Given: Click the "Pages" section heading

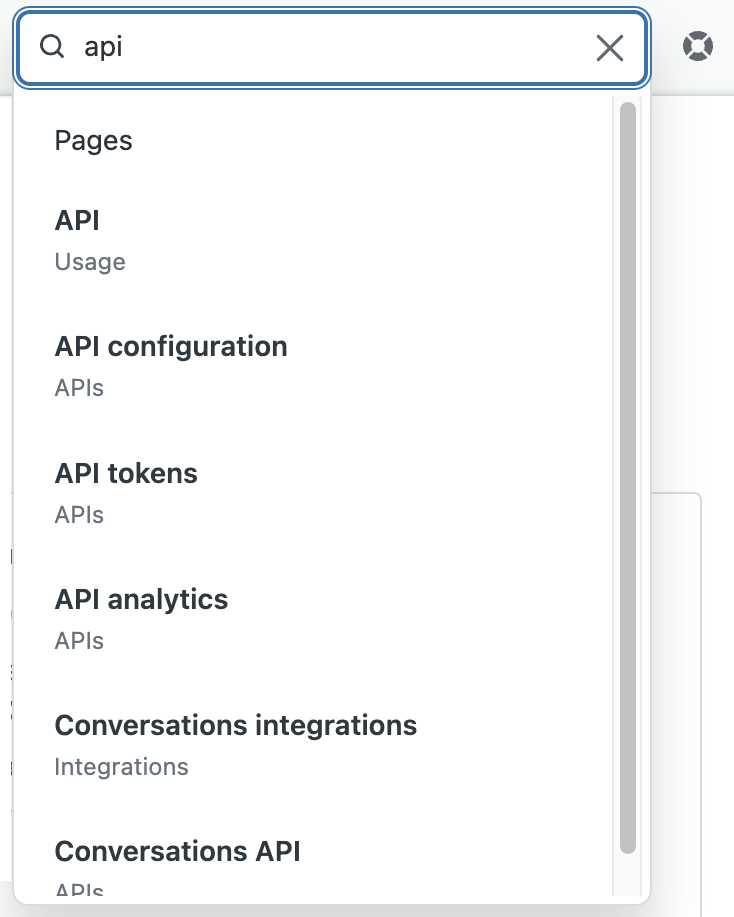Looking at the screenshot, I should [x=93, y=141].
